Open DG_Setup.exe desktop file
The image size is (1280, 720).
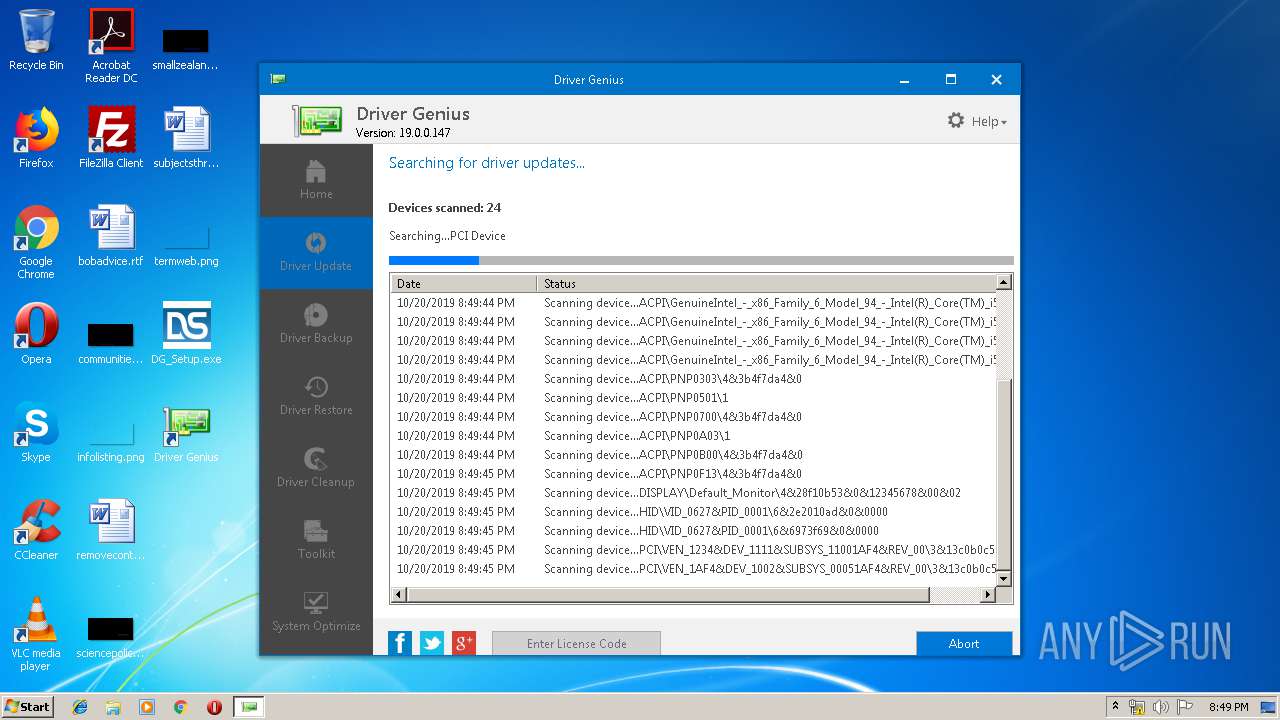coord(186,334)
